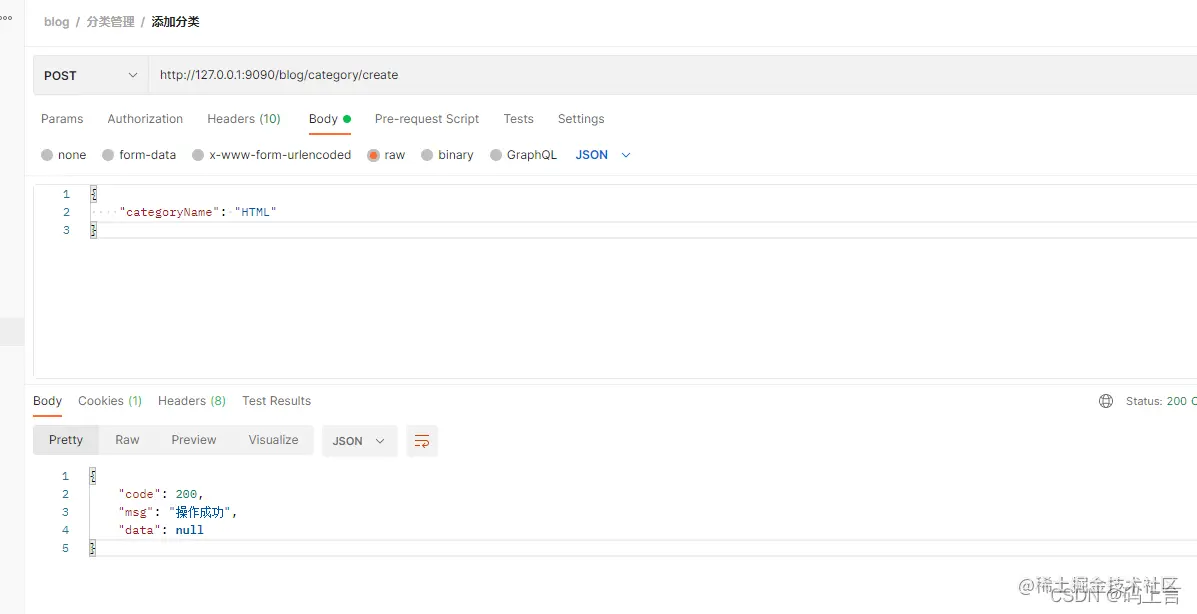Open the response Headers (8) tab

192,401
